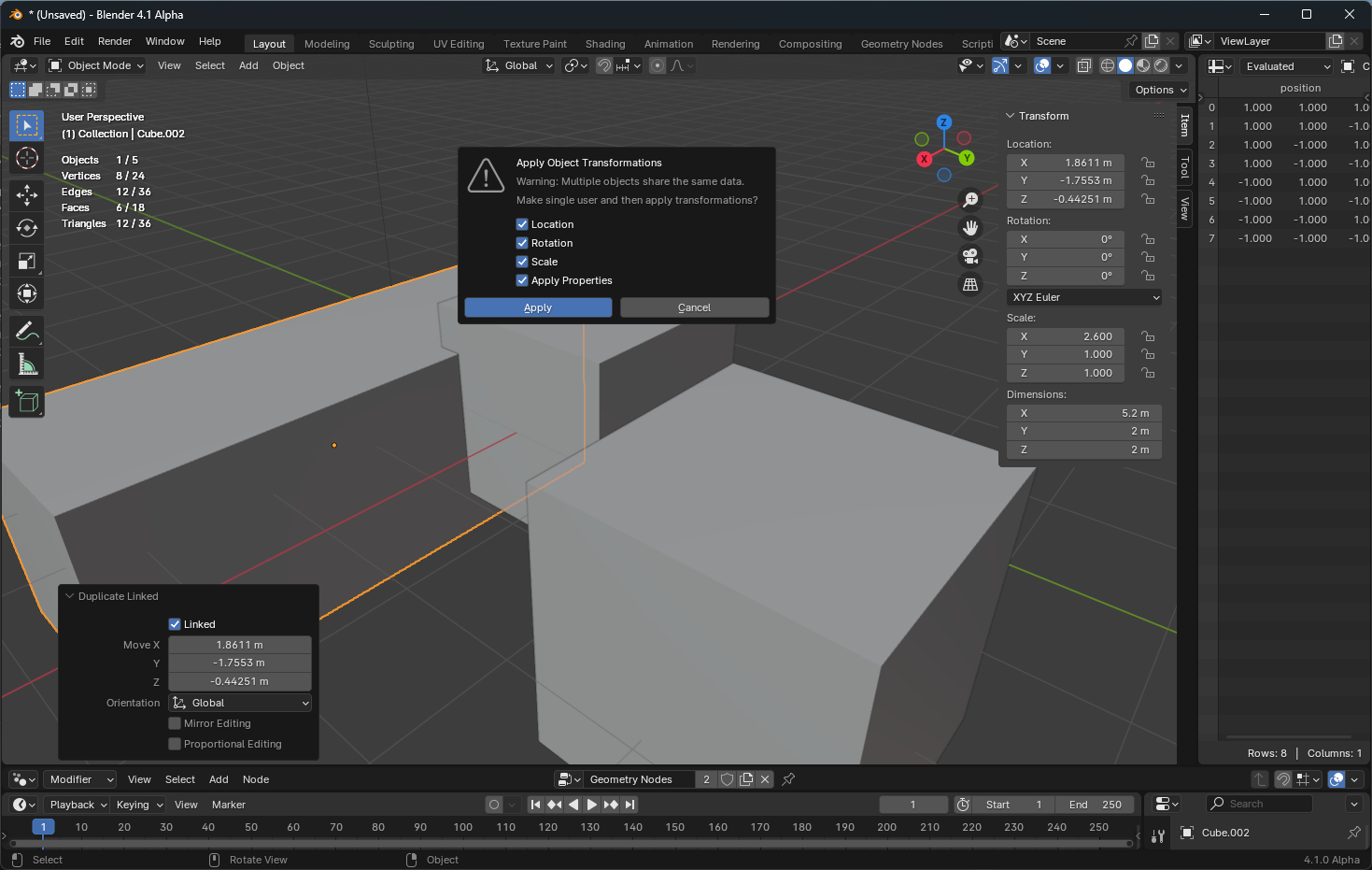Image resolution: width=1372 pixels, height=870 pixels.
Task: Click the pan view hand icon
Action: pyautogui.click(x=970, y=228)
